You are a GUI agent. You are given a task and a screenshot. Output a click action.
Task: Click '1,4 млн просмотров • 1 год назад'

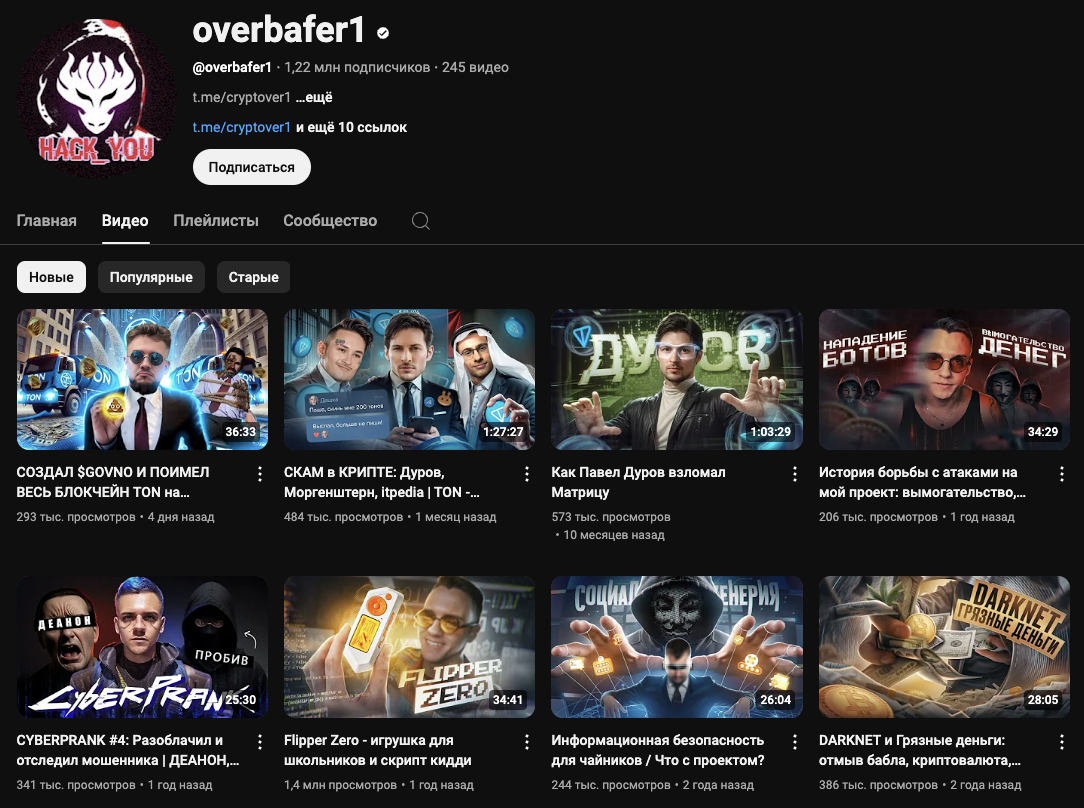pyautogui.click(x=379, y=785)
